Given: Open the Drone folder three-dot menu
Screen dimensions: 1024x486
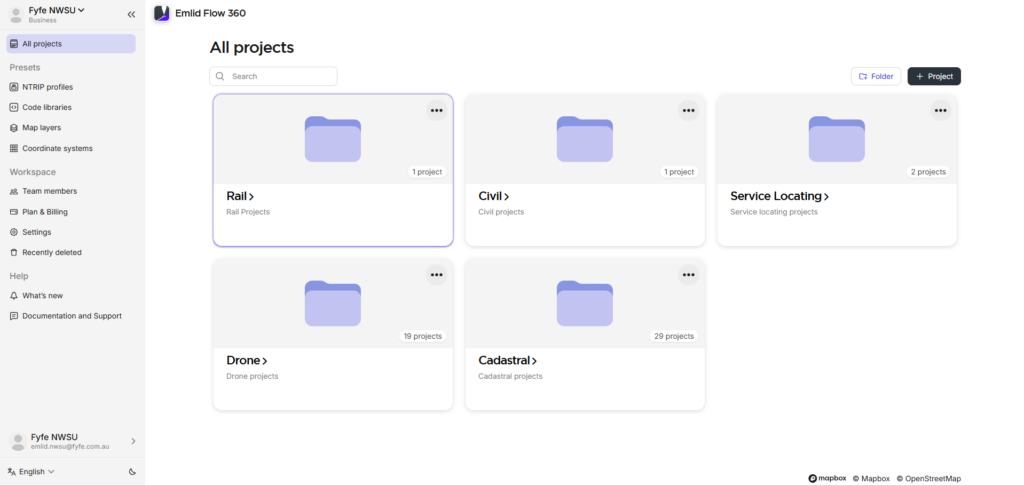Looking at the screenshot, I should pos(437,275).
